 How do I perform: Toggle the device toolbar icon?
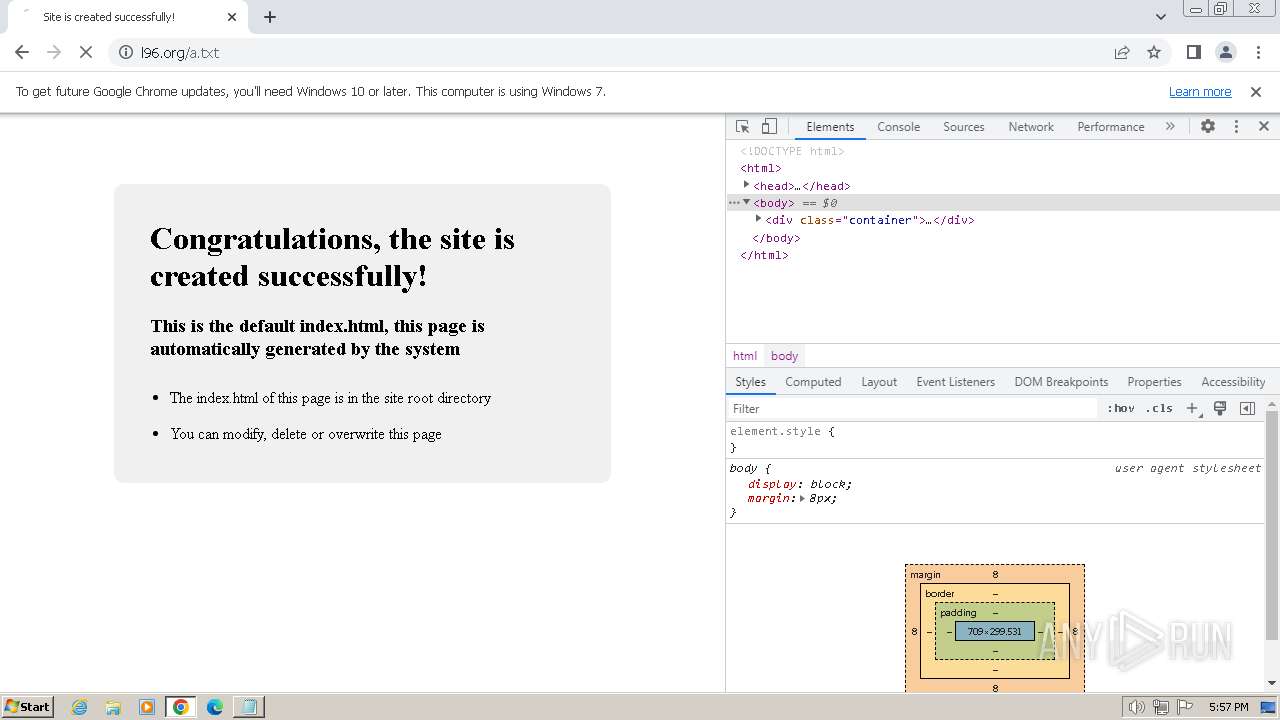769,127
